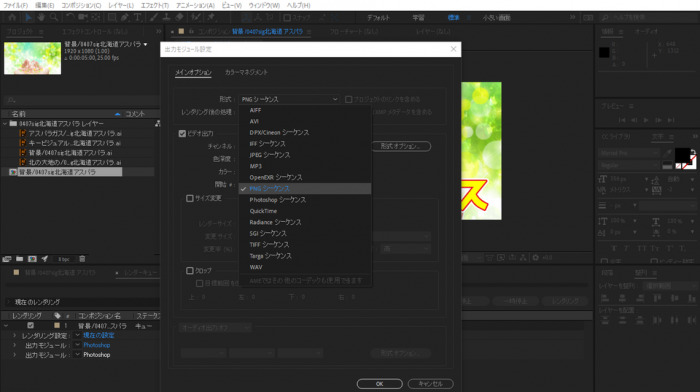
Task: Click the キャンセル button
Action: 430,384
